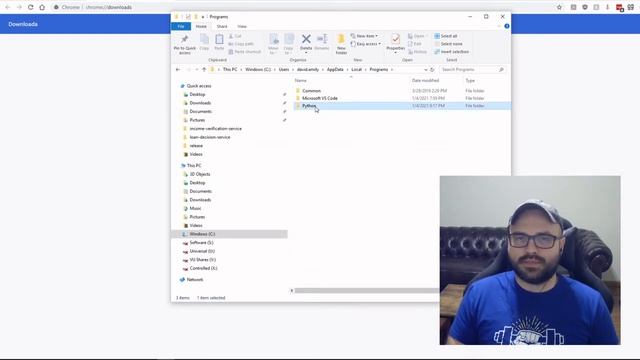640x360 pixels.
Task: Click Explorer's Up one level arrow
Action: 204,70
